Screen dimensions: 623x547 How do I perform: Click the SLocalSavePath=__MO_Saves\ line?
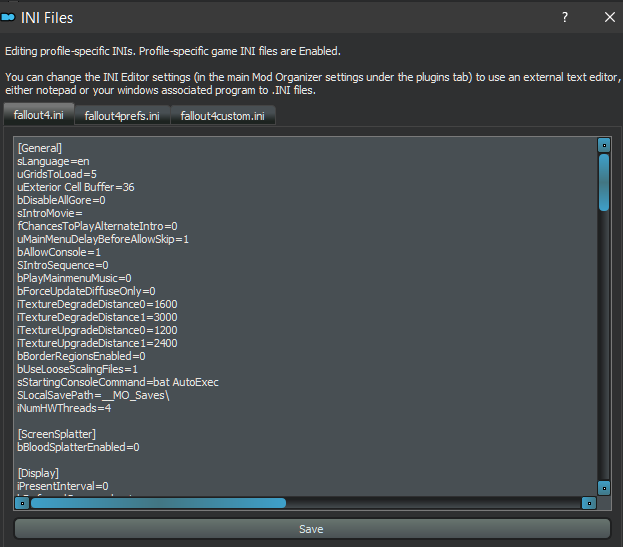click(x=93, y=395)
